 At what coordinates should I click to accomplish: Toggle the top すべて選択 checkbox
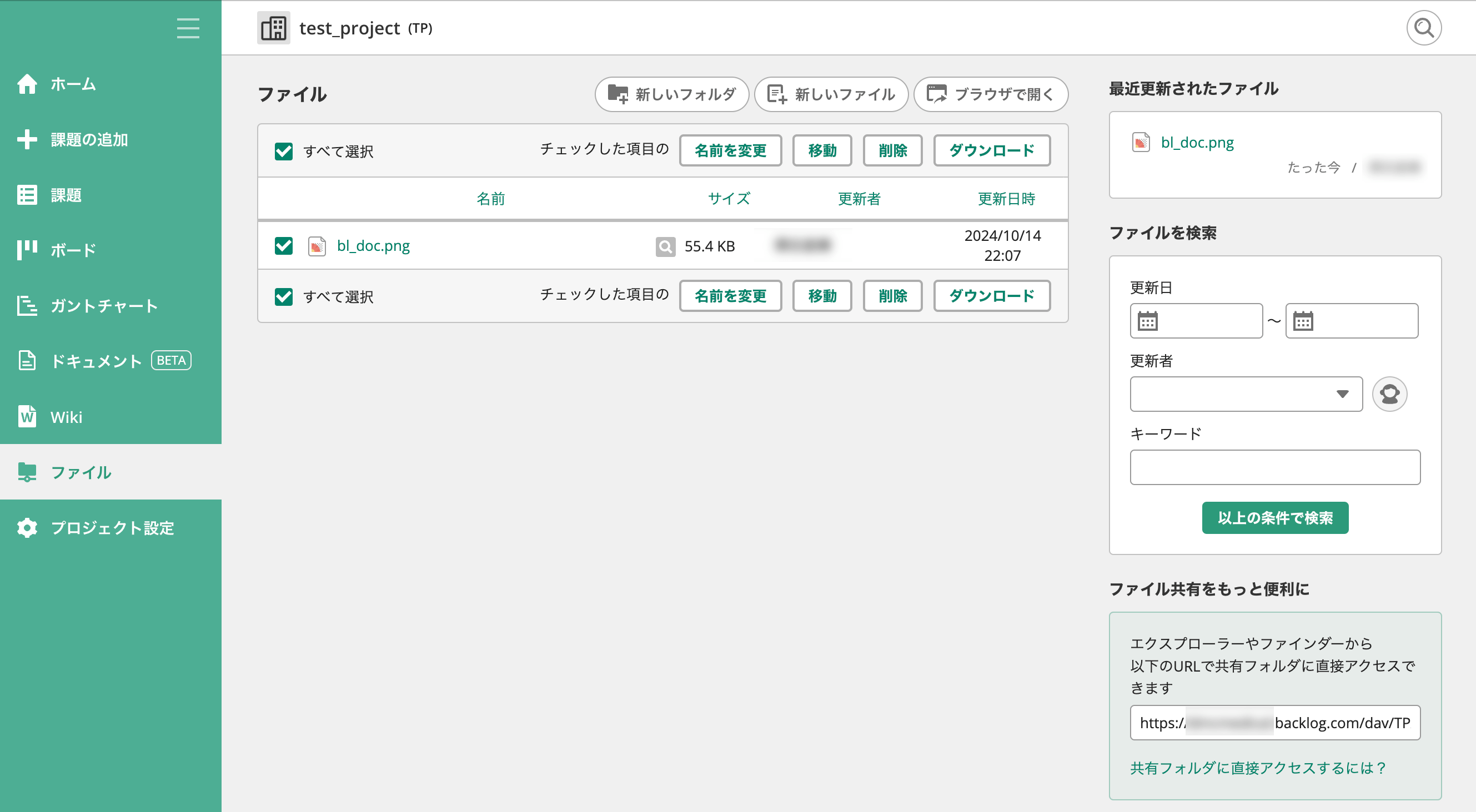pos(284,151)
